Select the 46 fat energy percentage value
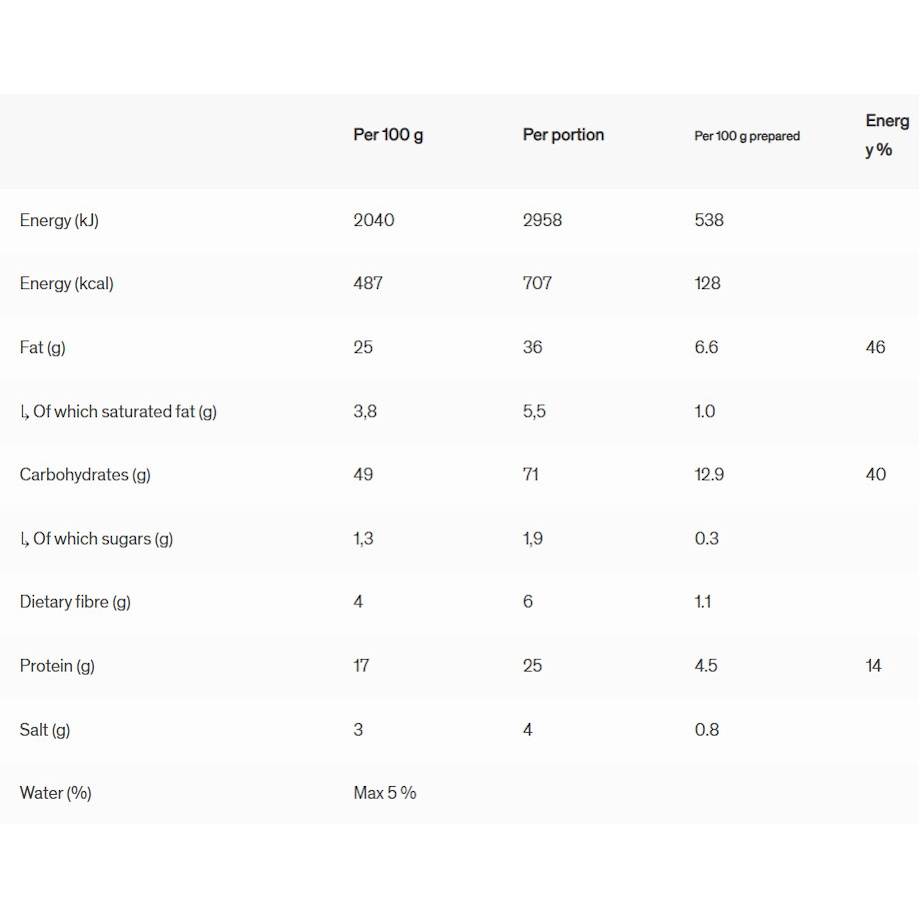This screenshot has width=919, height=918. click(875, 347)
